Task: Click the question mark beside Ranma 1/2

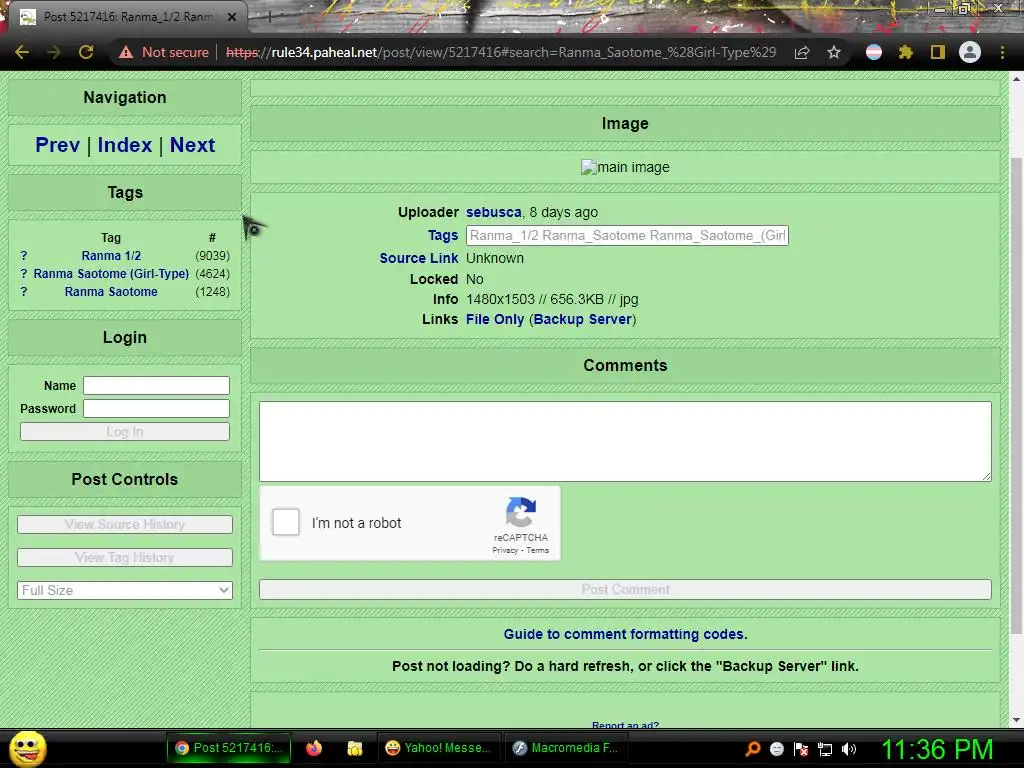Action: click(24, 256)
